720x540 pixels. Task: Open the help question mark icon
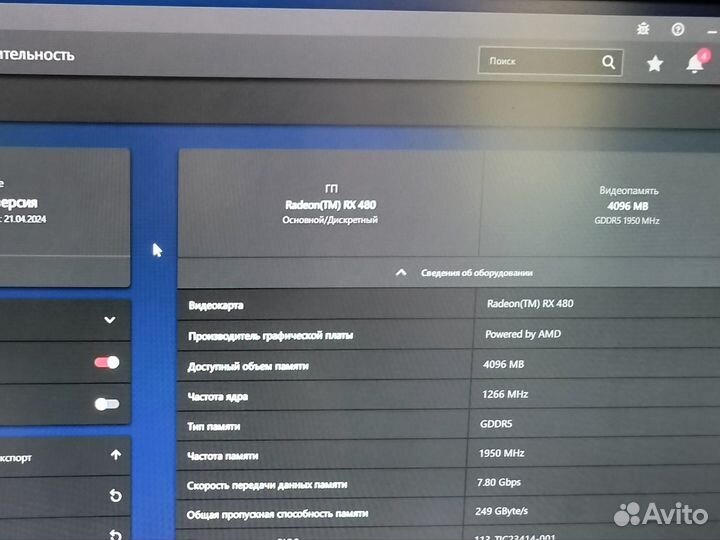678,30
